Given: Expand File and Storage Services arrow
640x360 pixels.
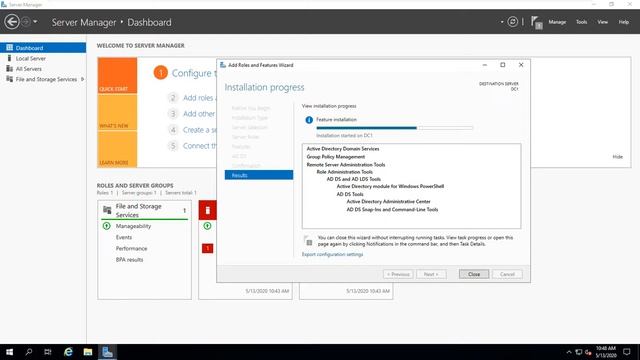Looking at the screenshot, I should (x=82, y=79).
